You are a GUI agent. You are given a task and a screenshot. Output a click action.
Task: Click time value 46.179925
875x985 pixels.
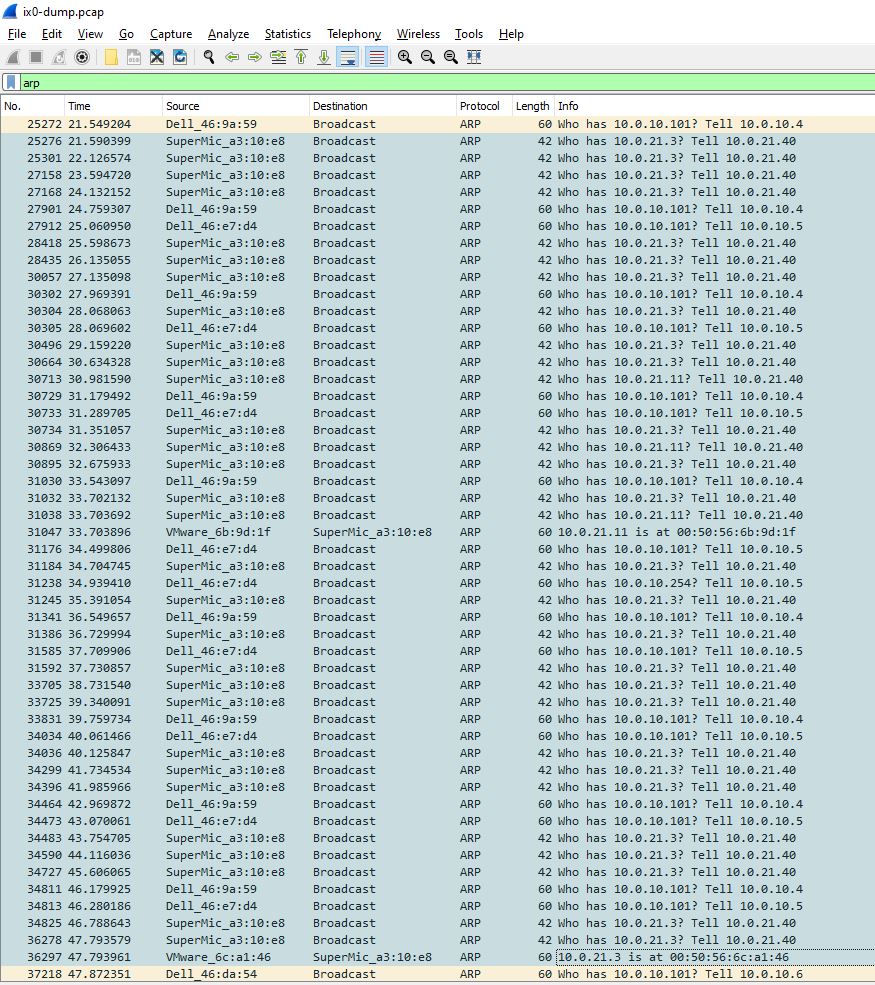tap(99, 889)
